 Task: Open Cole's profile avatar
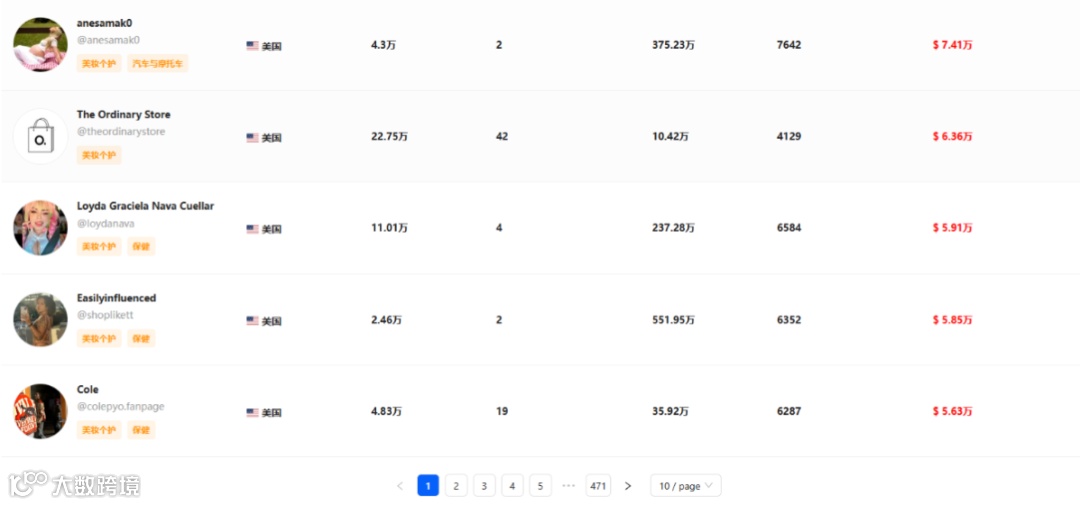click(x=41, y=411)
